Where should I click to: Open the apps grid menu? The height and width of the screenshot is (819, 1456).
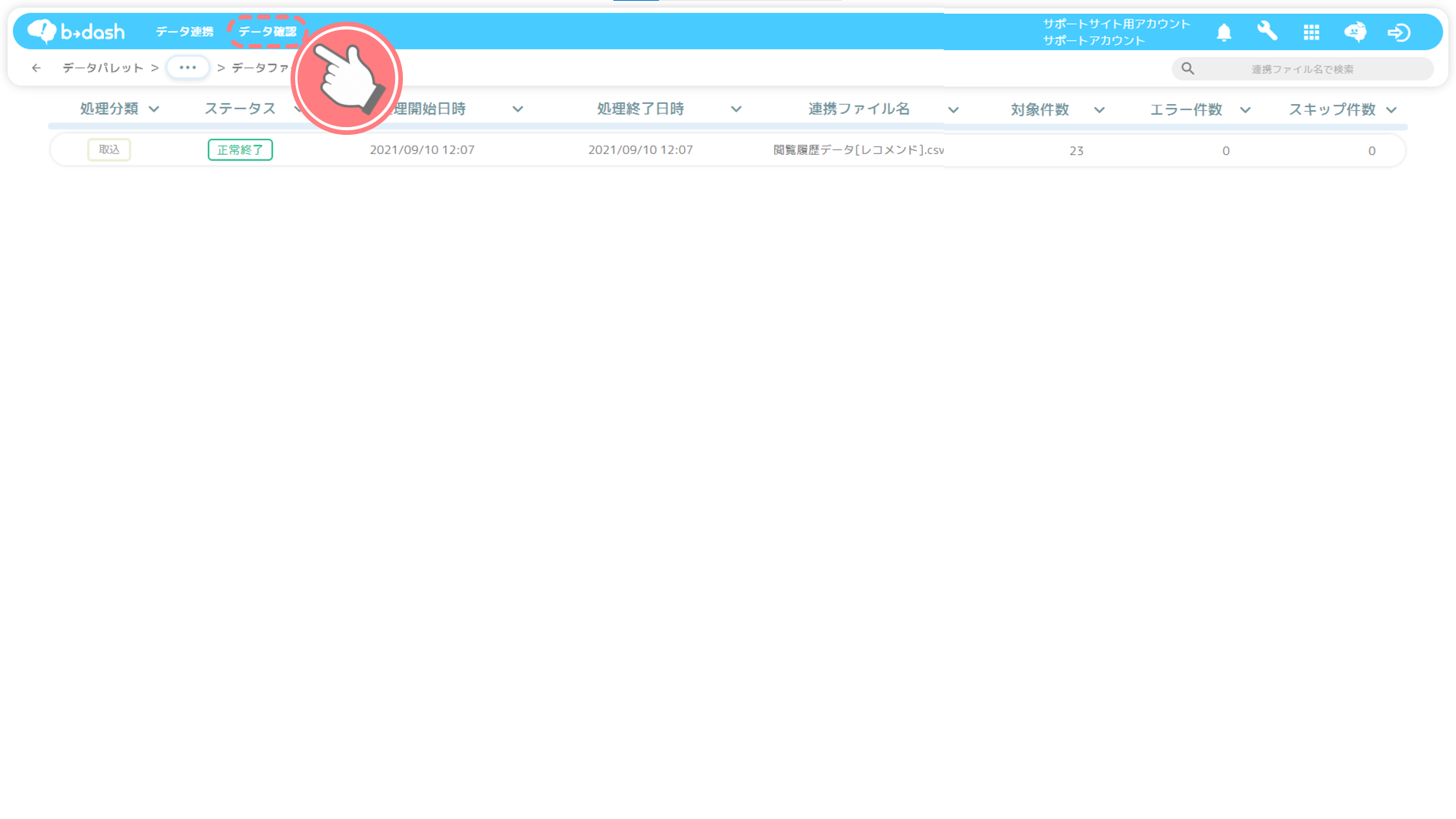pyautogui.click(x=1311, y=32)
